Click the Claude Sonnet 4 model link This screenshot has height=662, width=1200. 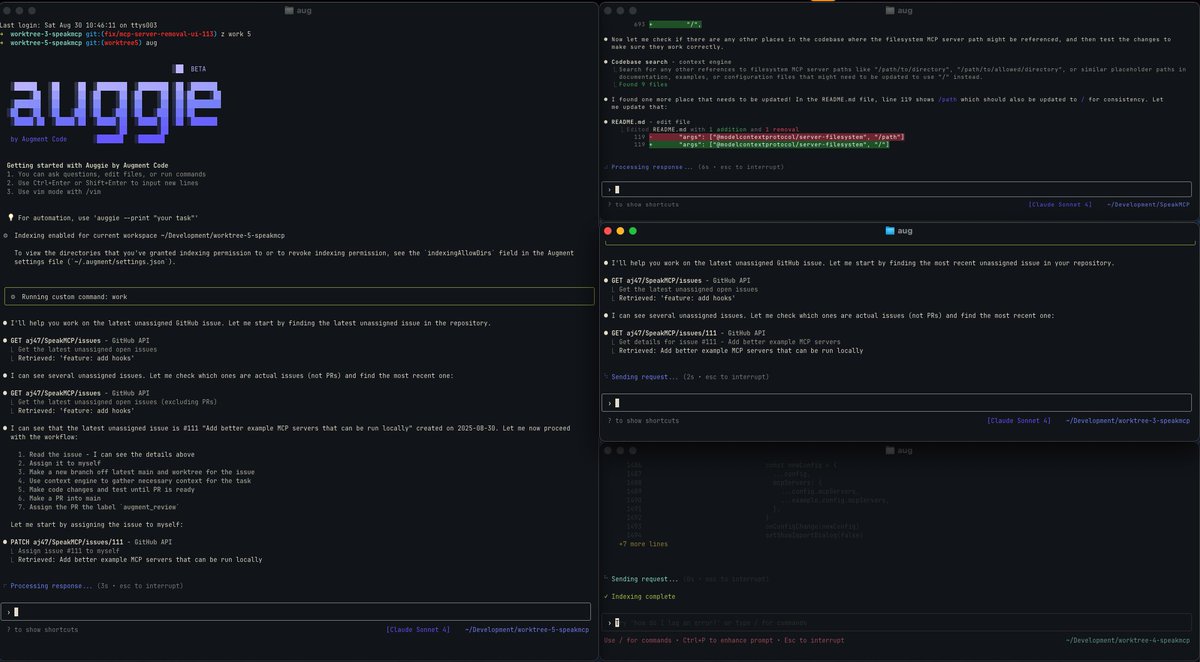pos(417,629)
